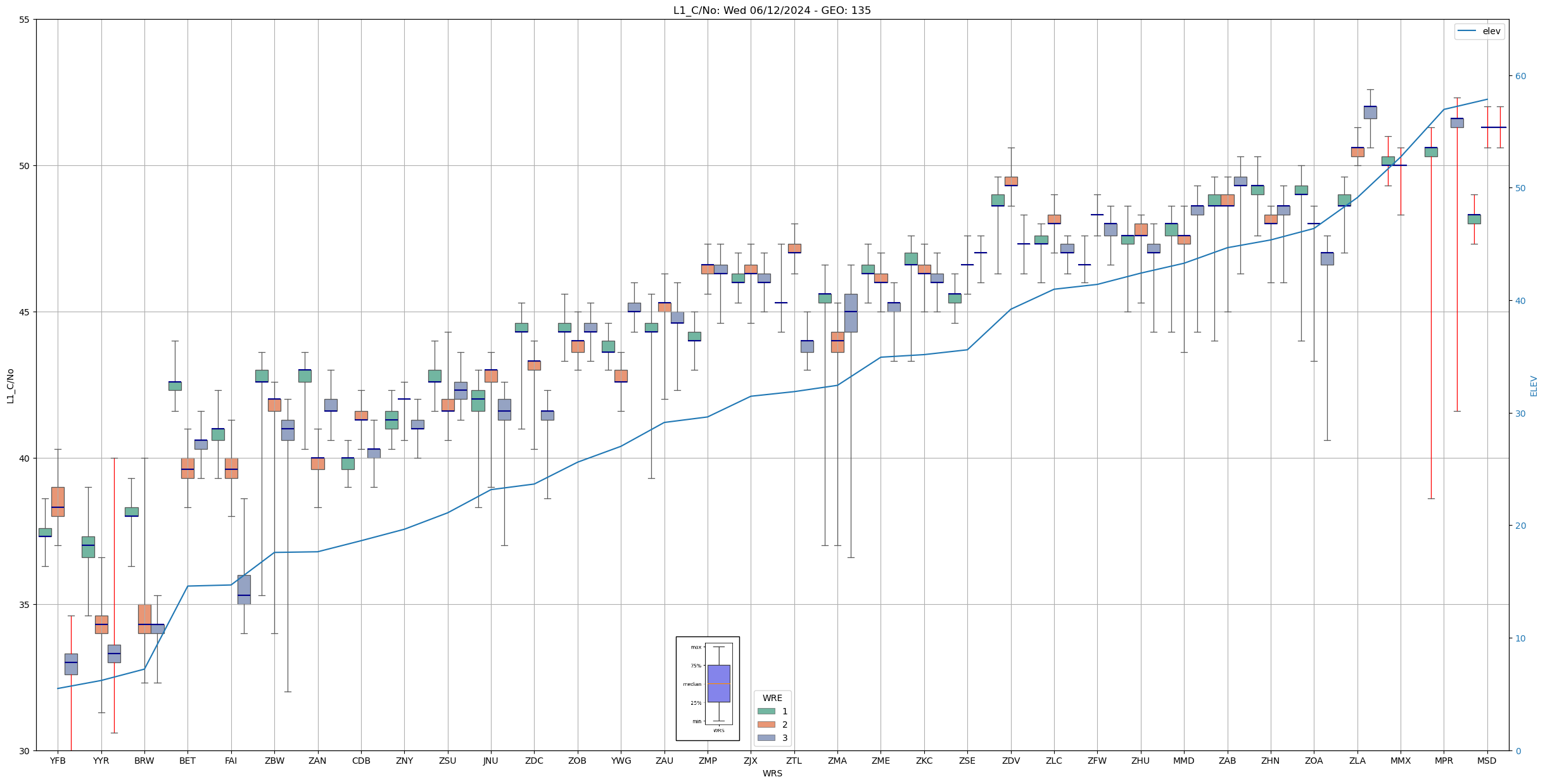Click the x-axis tick label 'ZJX'
The height and width of the screenshot is (784, 1545).
751,761
